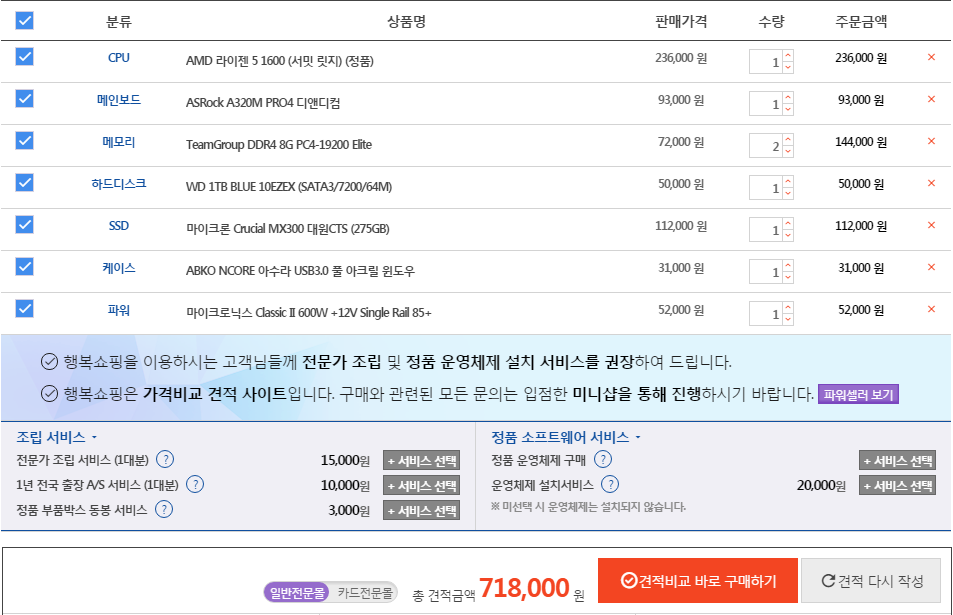
Task: Click help icon for 전문가 조립 서비스
Action: point(166,460)
